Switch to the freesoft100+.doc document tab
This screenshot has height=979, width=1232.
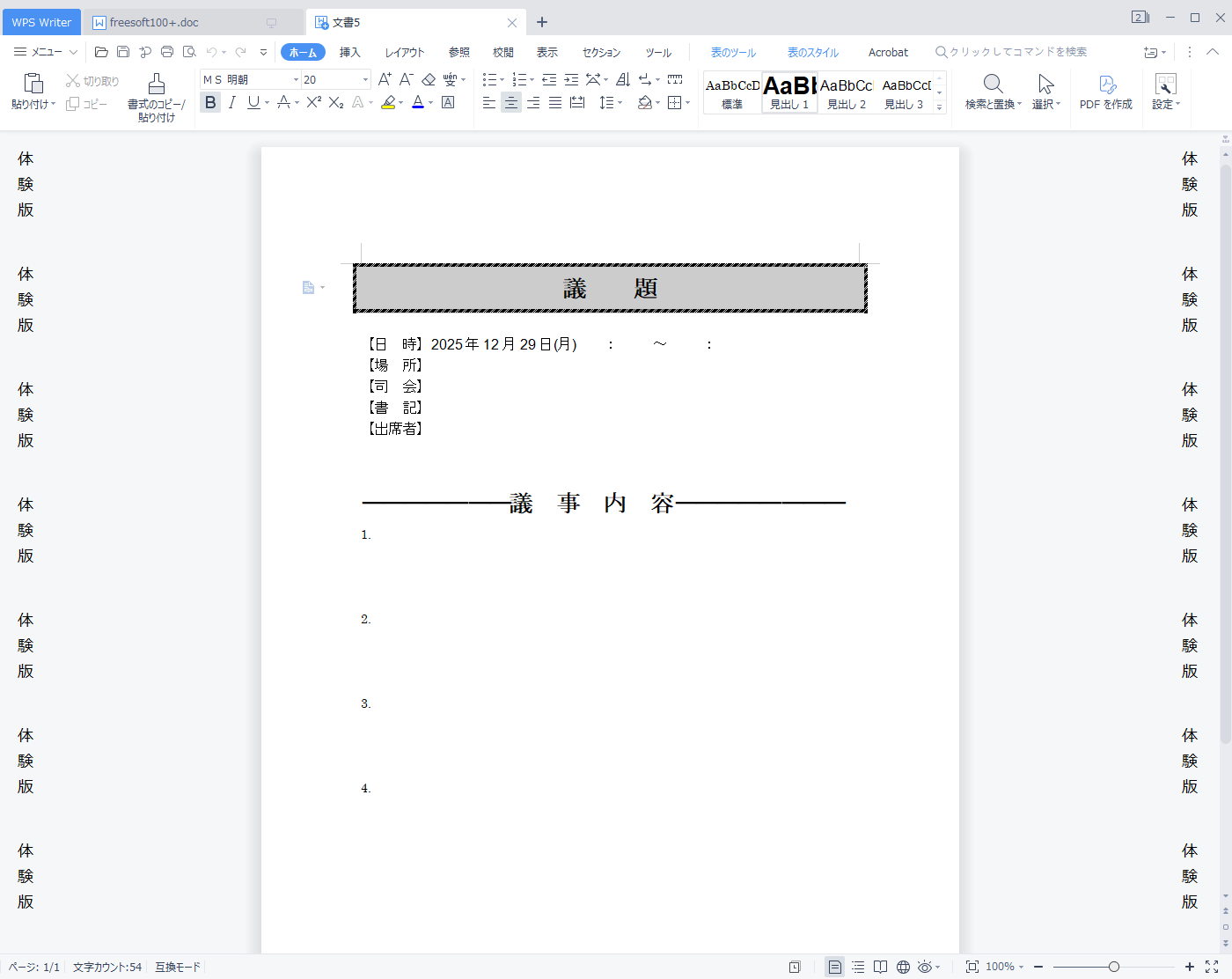pyautogui.click(x=154, y=23)
